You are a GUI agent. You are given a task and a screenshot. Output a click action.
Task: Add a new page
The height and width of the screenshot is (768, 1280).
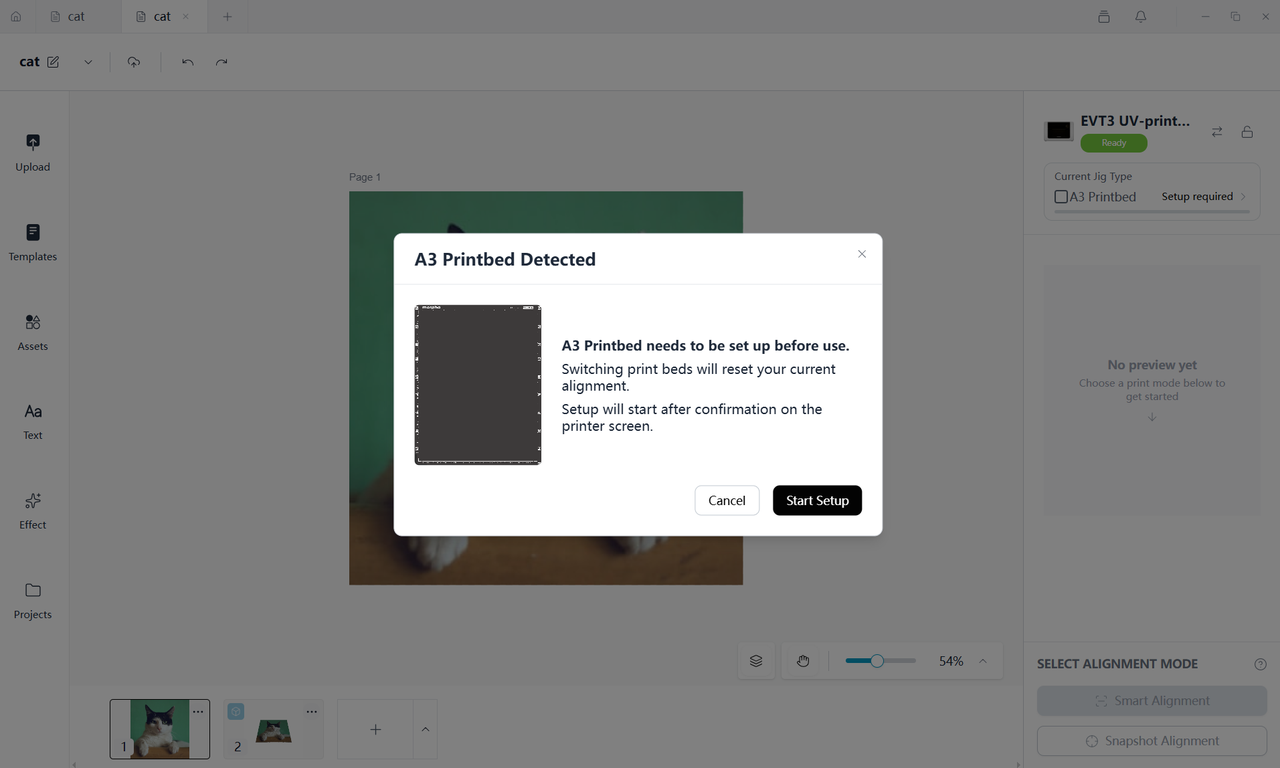[x=375, y=730]
